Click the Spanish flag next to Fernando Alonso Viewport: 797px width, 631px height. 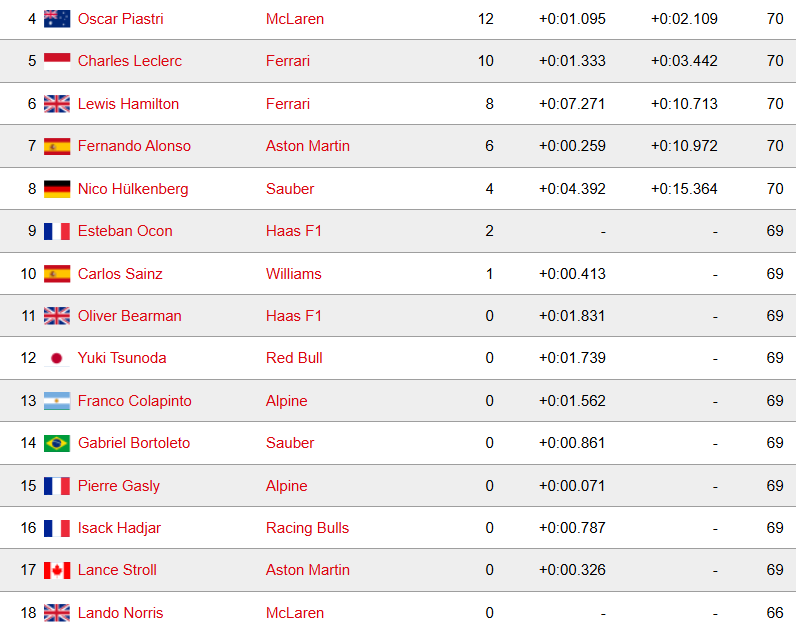[x=57, y=146]
